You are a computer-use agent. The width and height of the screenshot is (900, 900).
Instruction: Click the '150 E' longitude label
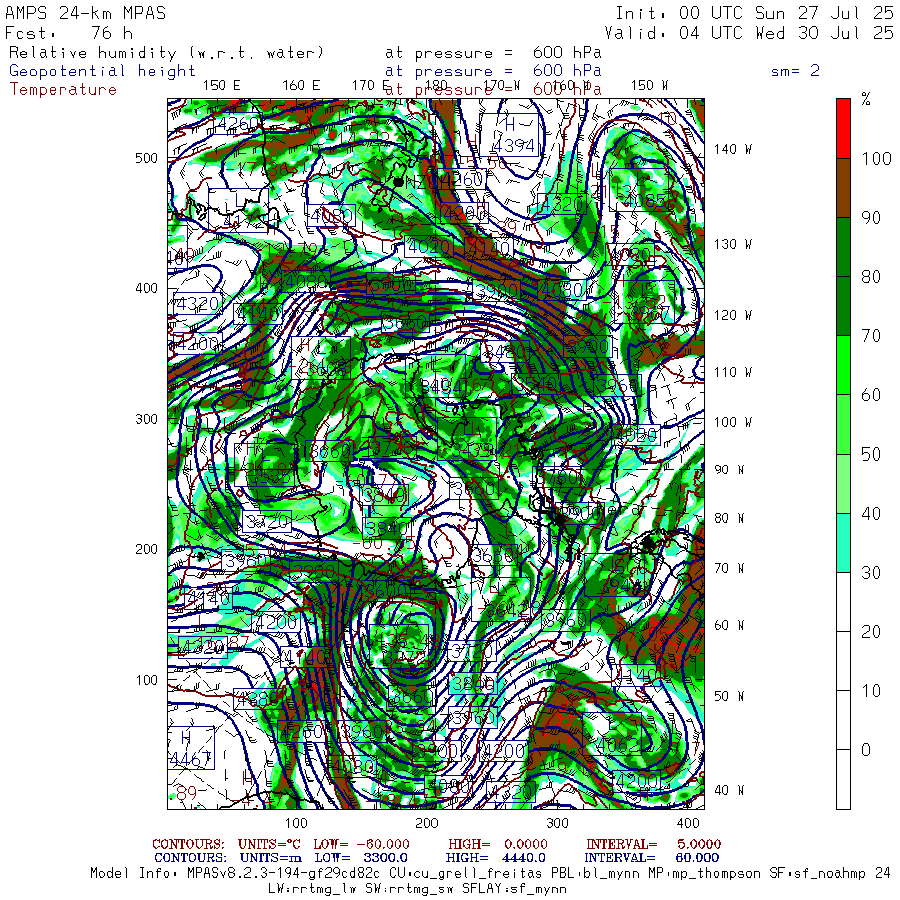222,85
